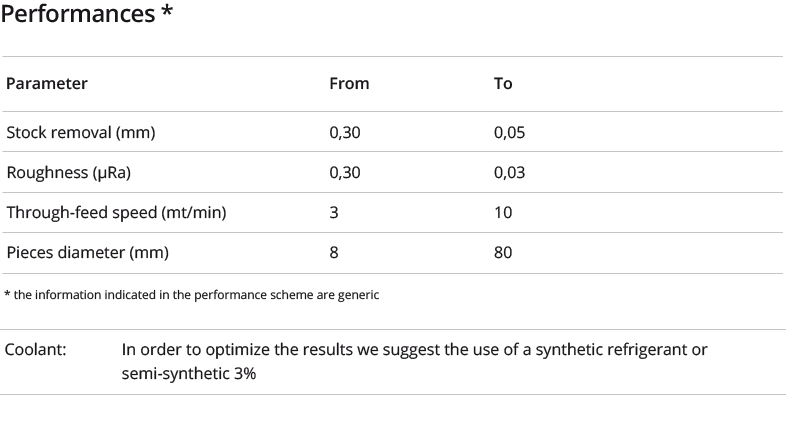This screenshot has height=422, width=786.
Task: Select the Stock removal (mm) row label
Action: point(81,132)
